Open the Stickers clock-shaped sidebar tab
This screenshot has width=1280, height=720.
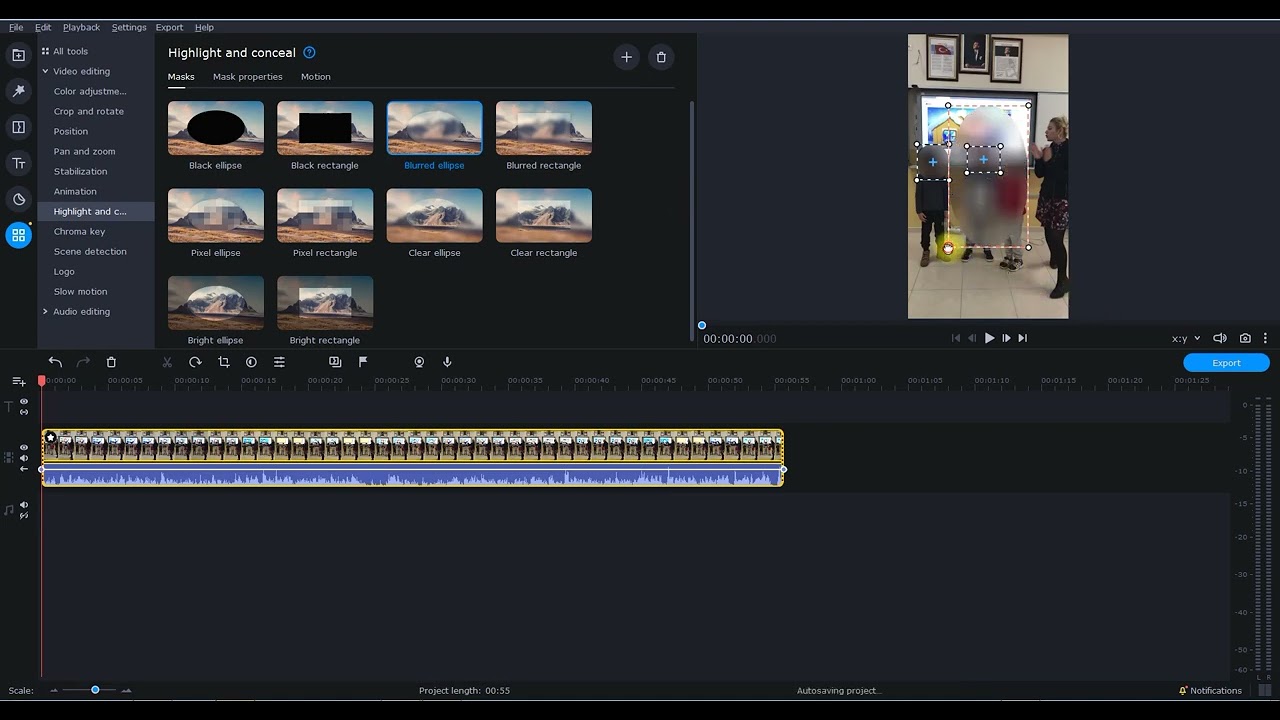[x=18, y=199]
